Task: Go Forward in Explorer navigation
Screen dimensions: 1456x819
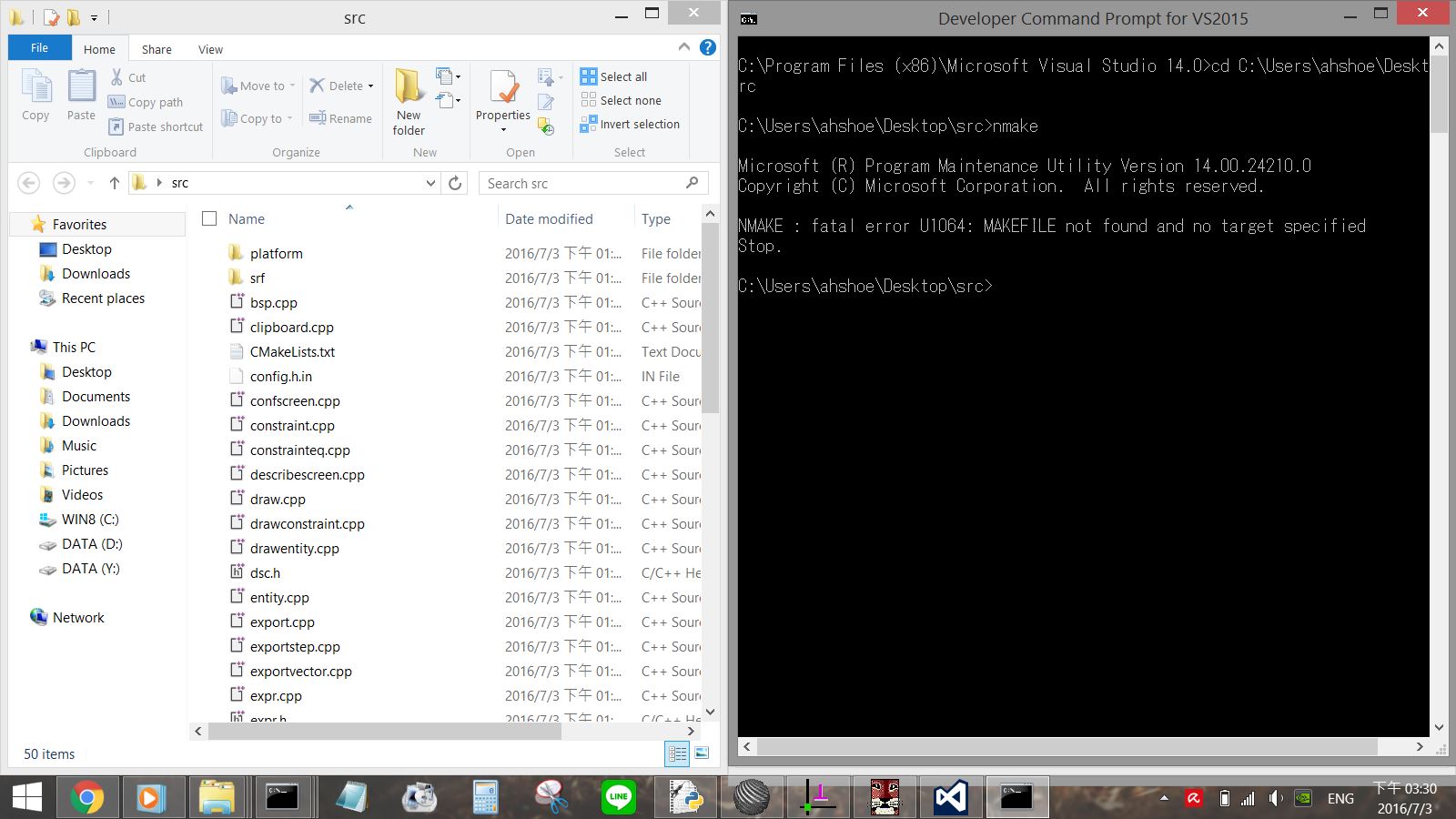Action: [x=64, y=183]
